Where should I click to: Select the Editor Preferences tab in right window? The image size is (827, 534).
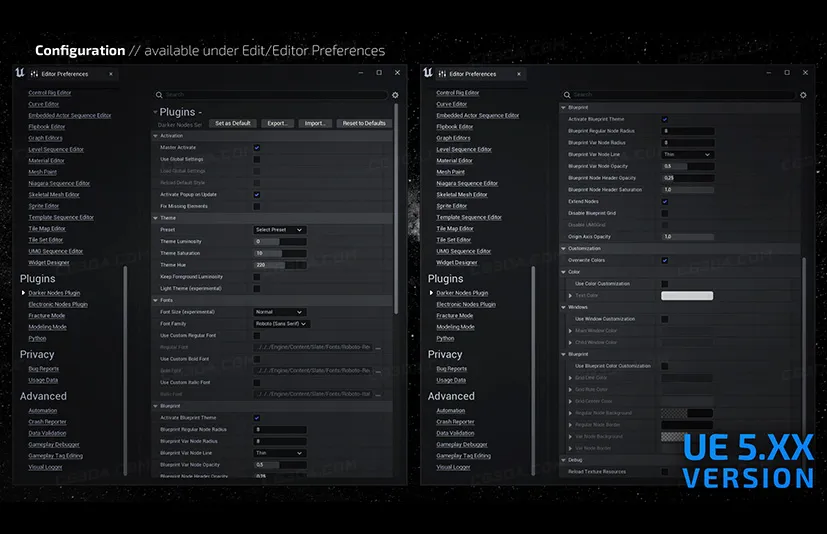click(473, 74)
